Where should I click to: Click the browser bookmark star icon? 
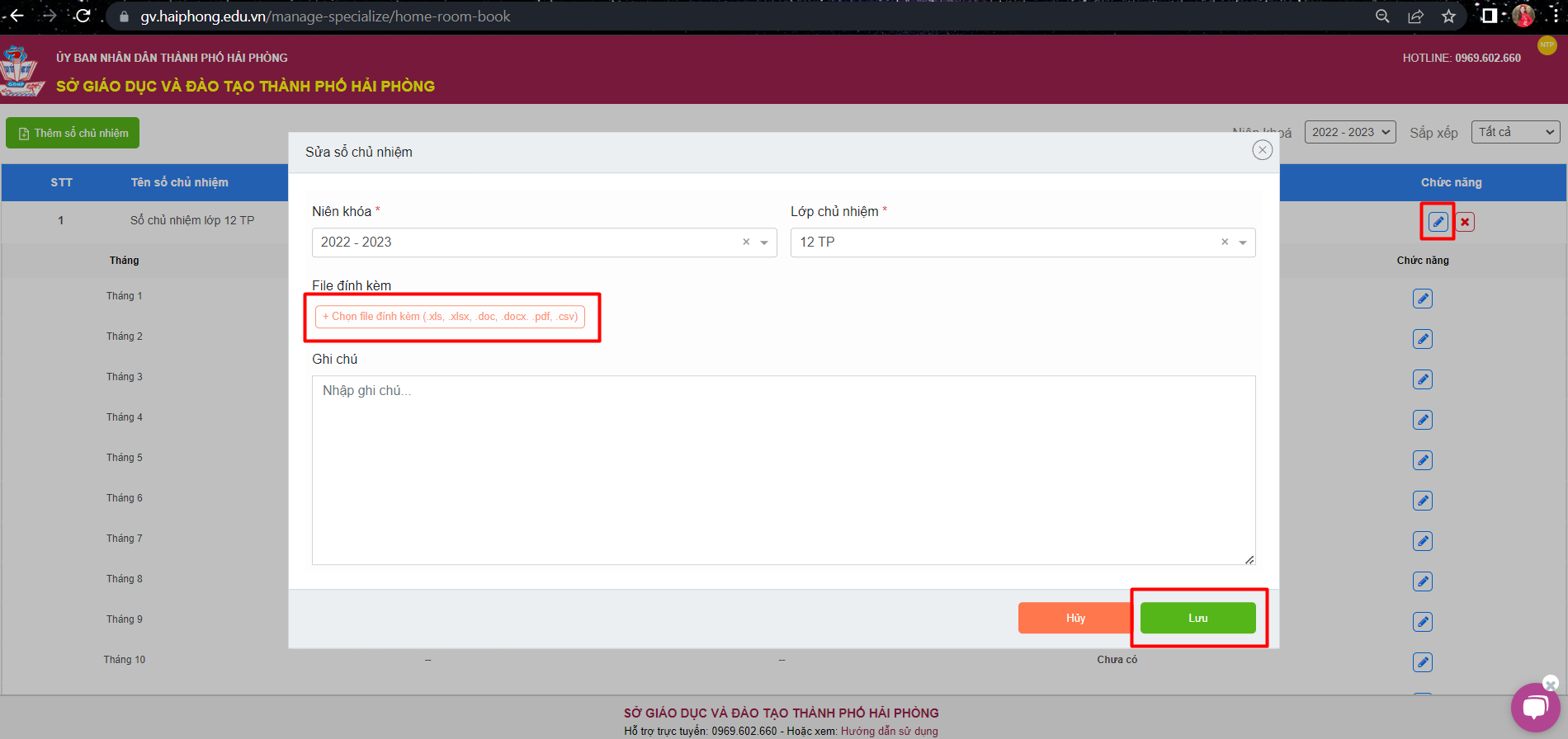[x=1448, y=16]
